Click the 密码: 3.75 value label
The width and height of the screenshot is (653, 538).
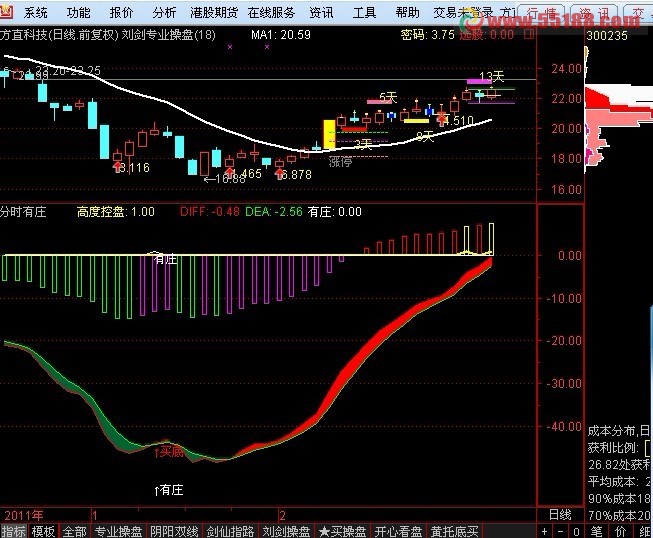point(427,35)
